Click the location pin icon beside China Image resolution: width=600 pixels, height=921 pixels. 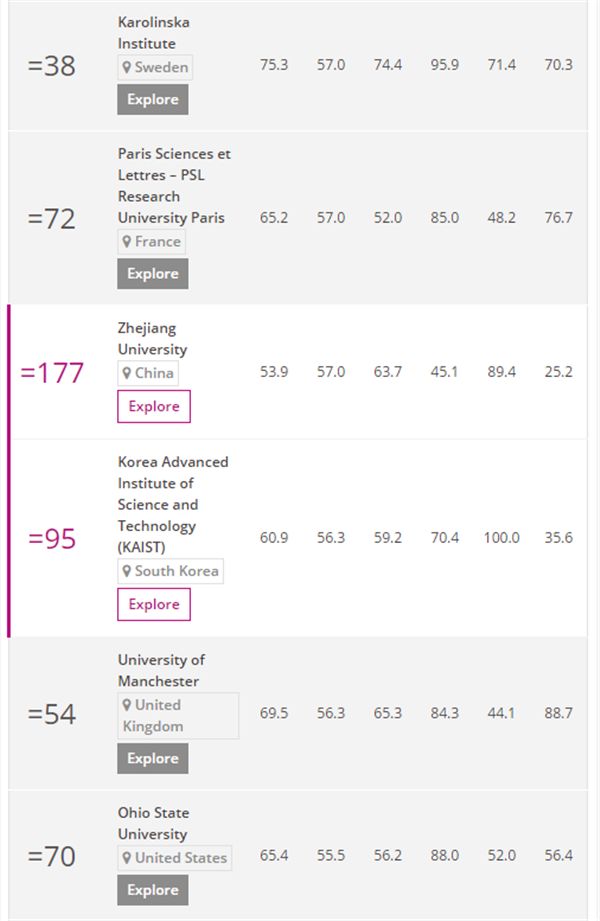click(127, 374)
